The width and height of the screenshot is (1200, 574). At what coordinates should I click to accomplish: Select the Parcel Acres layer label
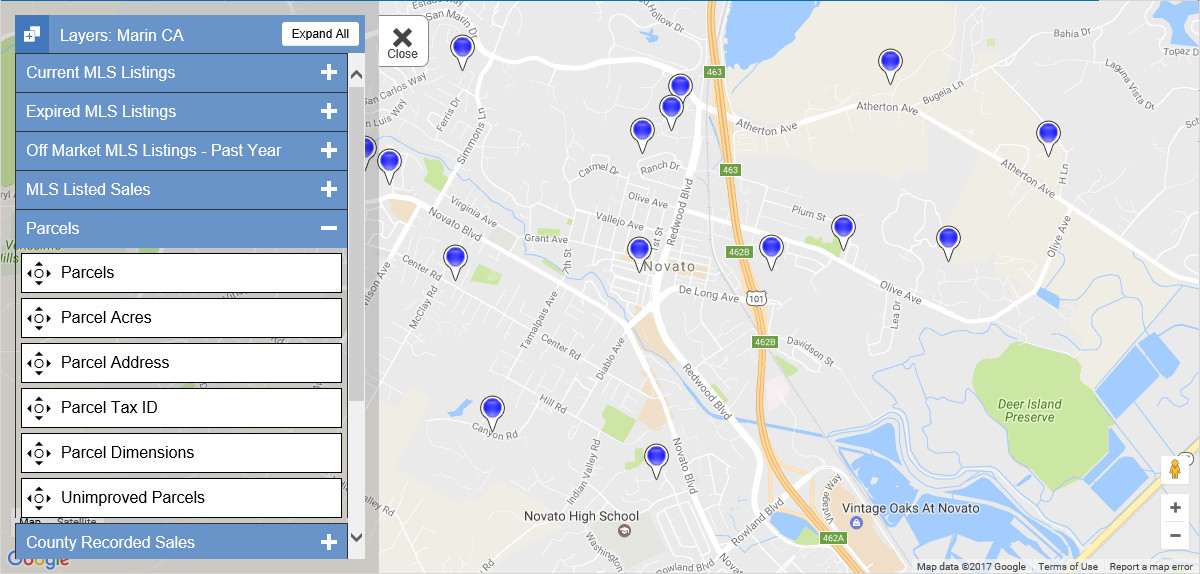tap(106, 318)
